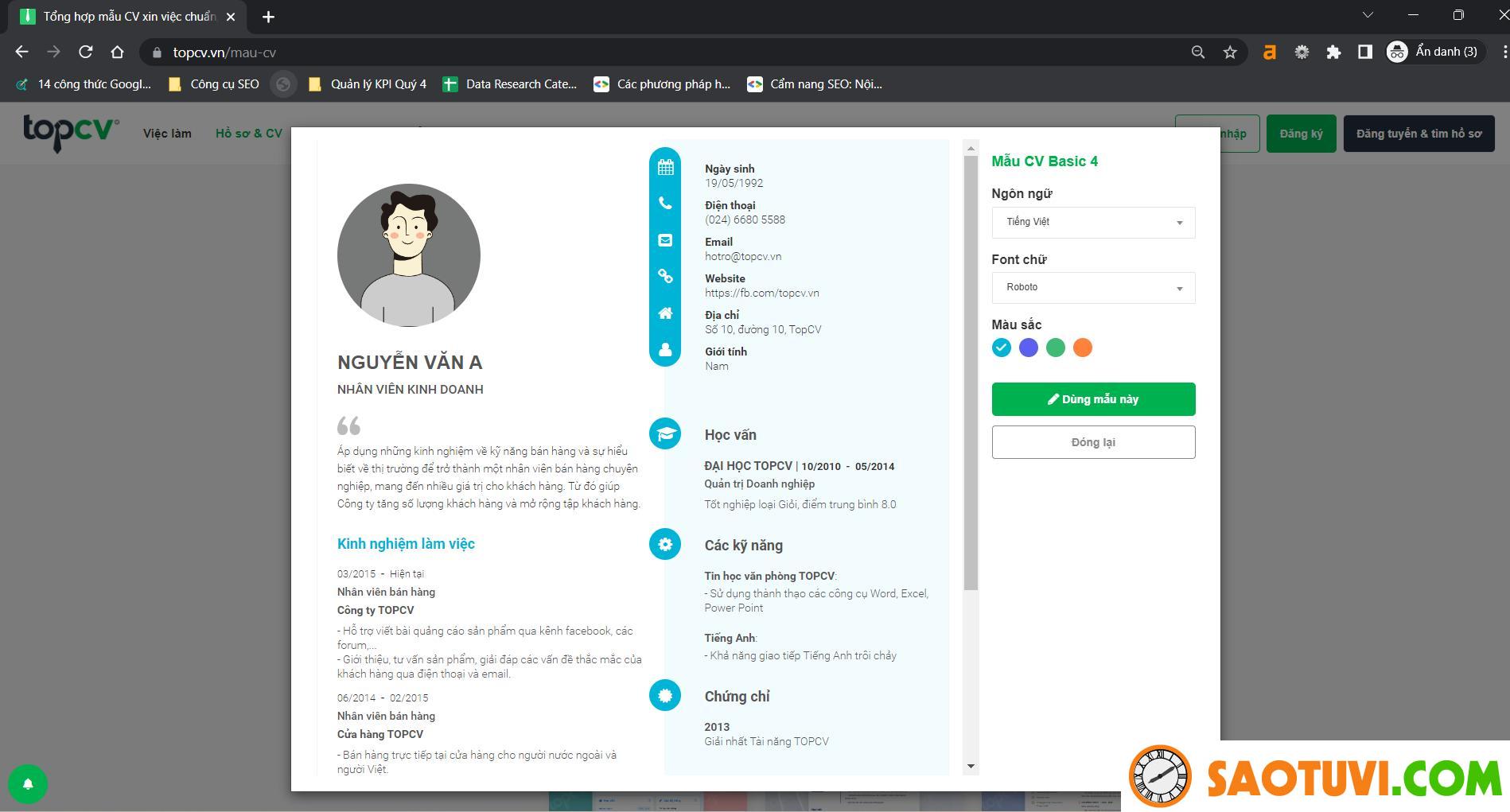Click the Cửa hàng TOPCV job entry
Screen dimensions: 1510x812
[380, 734]
